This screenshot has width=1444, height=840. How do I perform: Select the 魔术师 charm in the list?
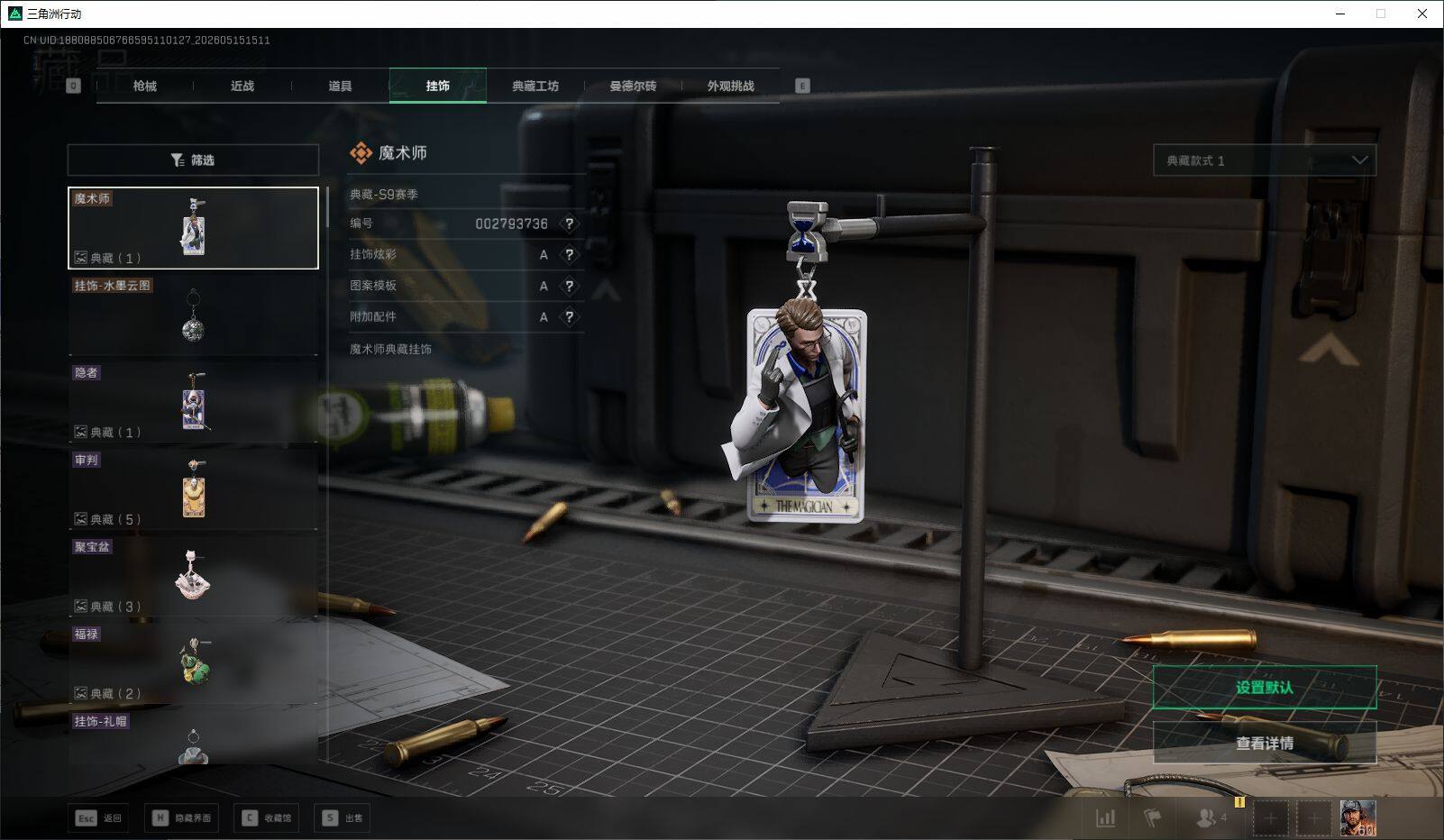193,228
